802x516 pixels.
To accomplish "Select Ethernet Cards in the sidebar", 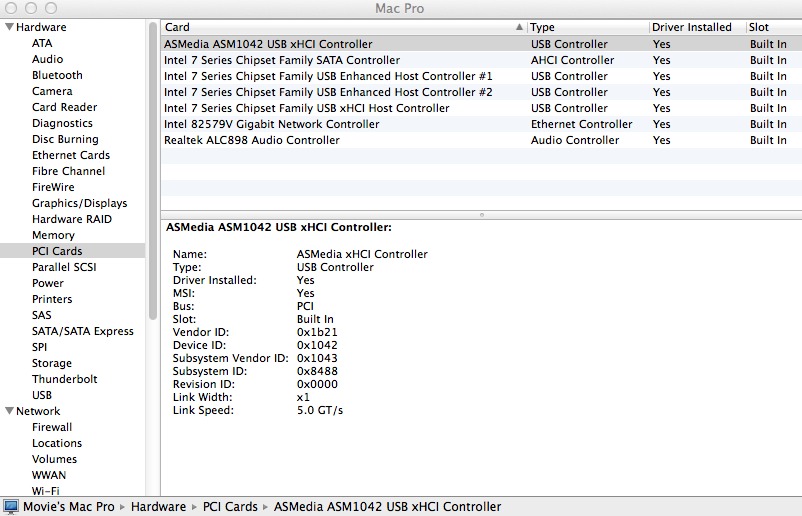I will (71, 155).
